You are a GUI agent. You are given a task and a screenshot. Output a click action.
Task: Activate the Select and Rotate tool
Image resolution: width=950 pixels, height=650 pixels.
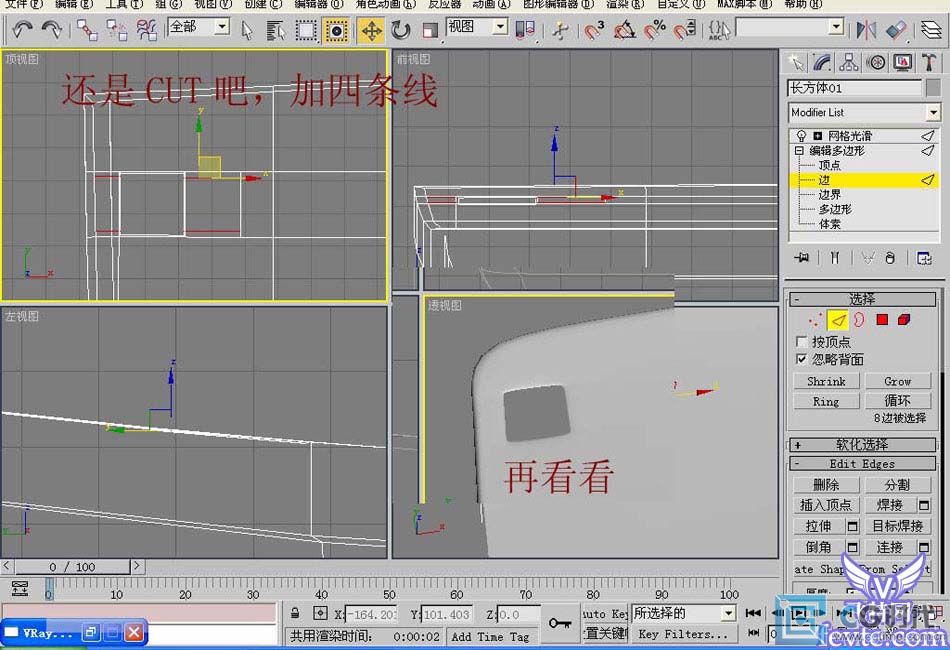(x=400, y=30)
